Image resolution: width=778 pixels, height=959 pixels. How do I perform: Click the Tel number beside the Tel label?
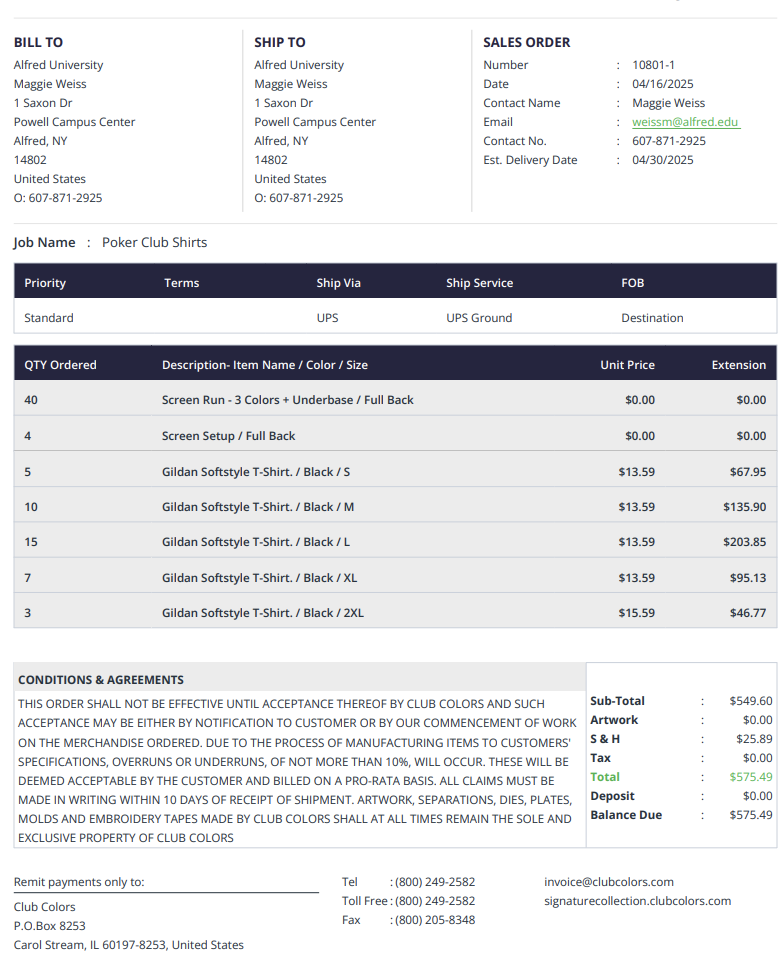pyautogui.click(x=435, y=882)
